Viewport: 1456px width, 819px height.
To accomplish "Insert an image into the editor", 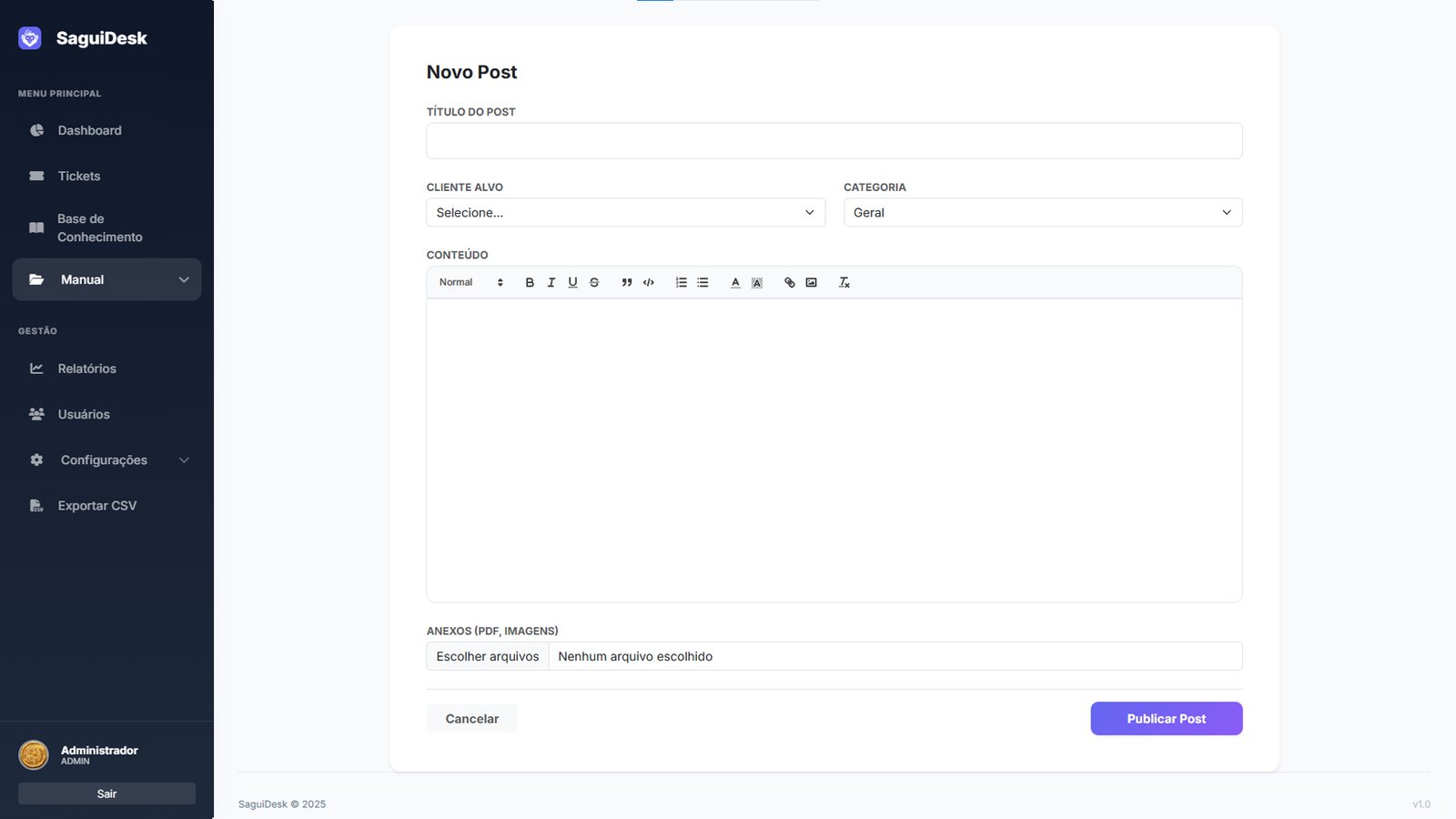I will (811, 283).
